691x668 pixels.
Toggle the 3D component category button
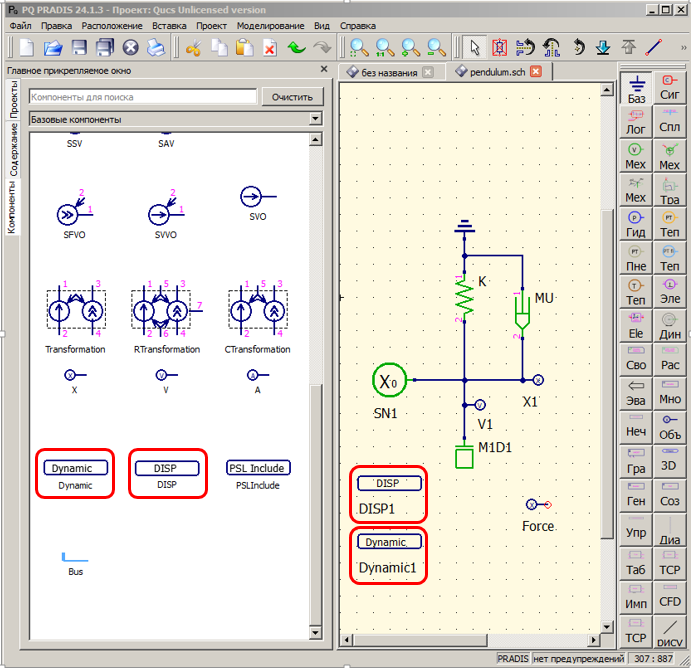669,462
